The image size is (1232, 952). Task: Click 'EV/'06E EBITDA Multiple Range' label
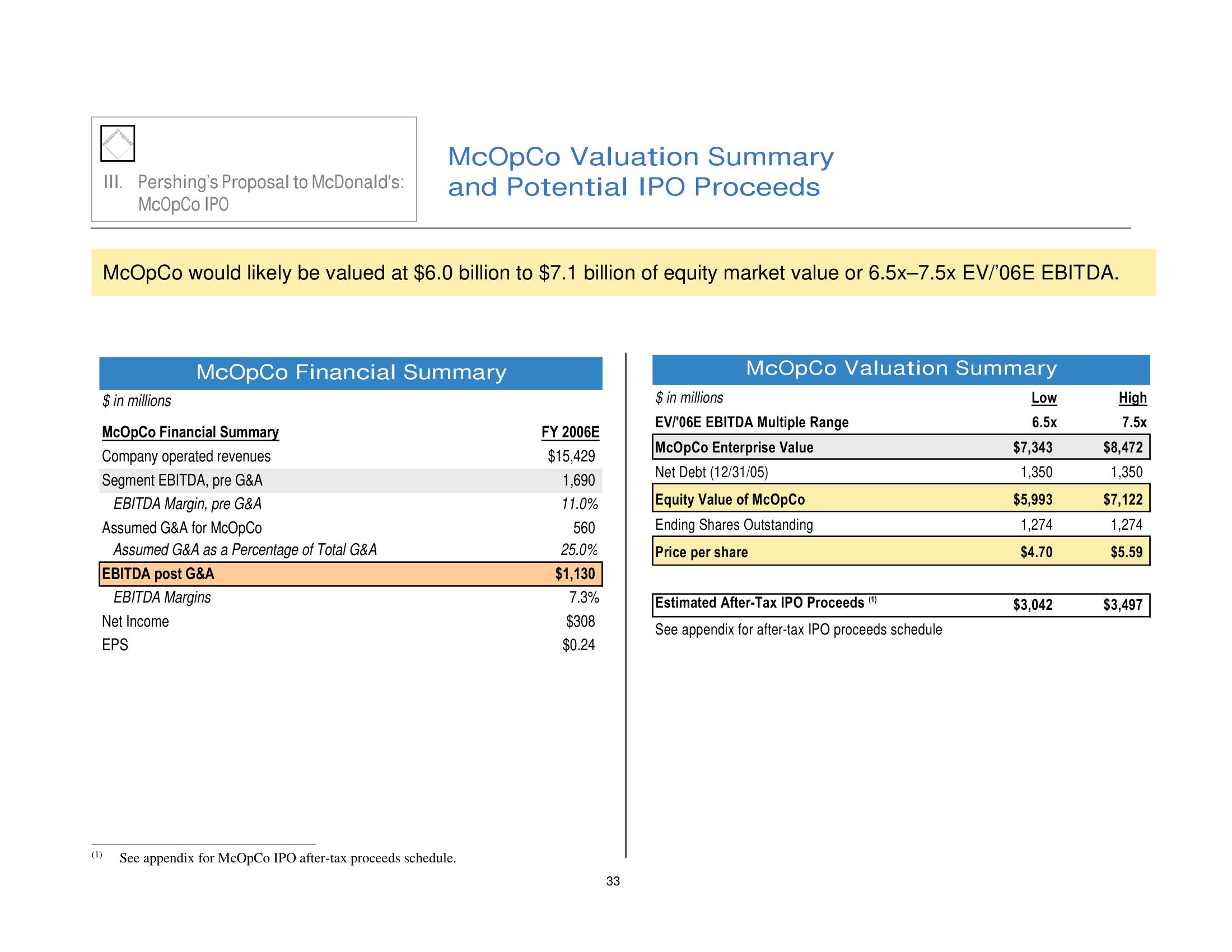point(752,422)
